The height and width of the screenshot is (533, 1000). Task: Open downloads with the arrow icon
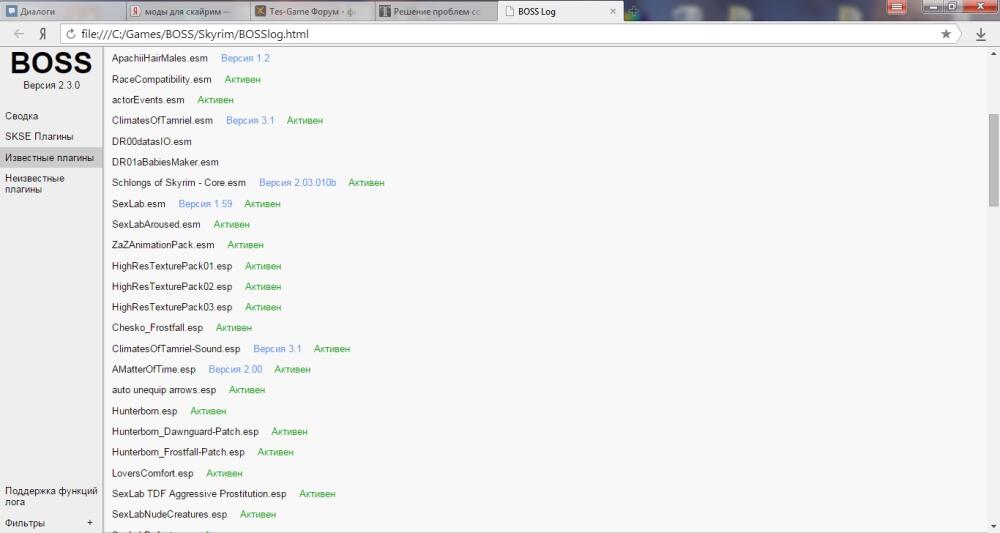coord(981,34)
